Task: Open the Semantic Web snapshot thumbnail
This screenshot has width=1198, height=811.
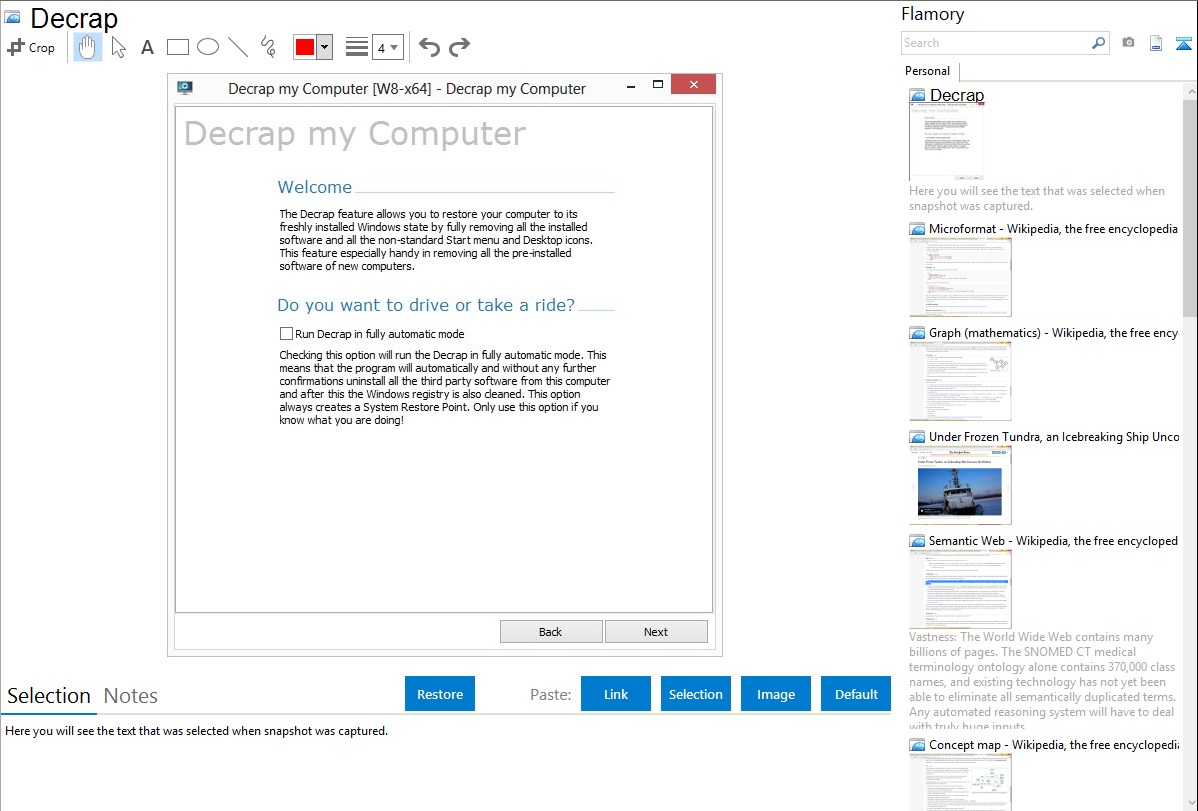Action: [960, 589]
